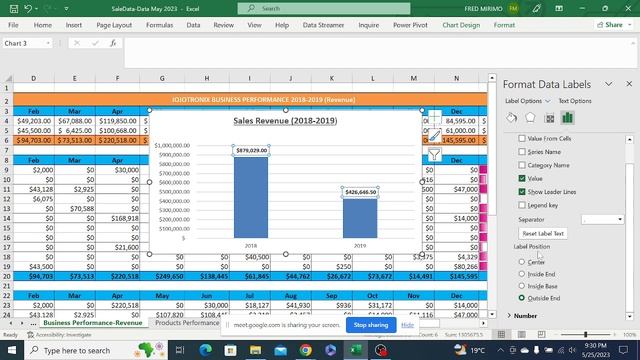The width and height of the screenshot is (640, 360).
Task: Switch to Business Performance-Revenue sheet
Action: (93, 322)
